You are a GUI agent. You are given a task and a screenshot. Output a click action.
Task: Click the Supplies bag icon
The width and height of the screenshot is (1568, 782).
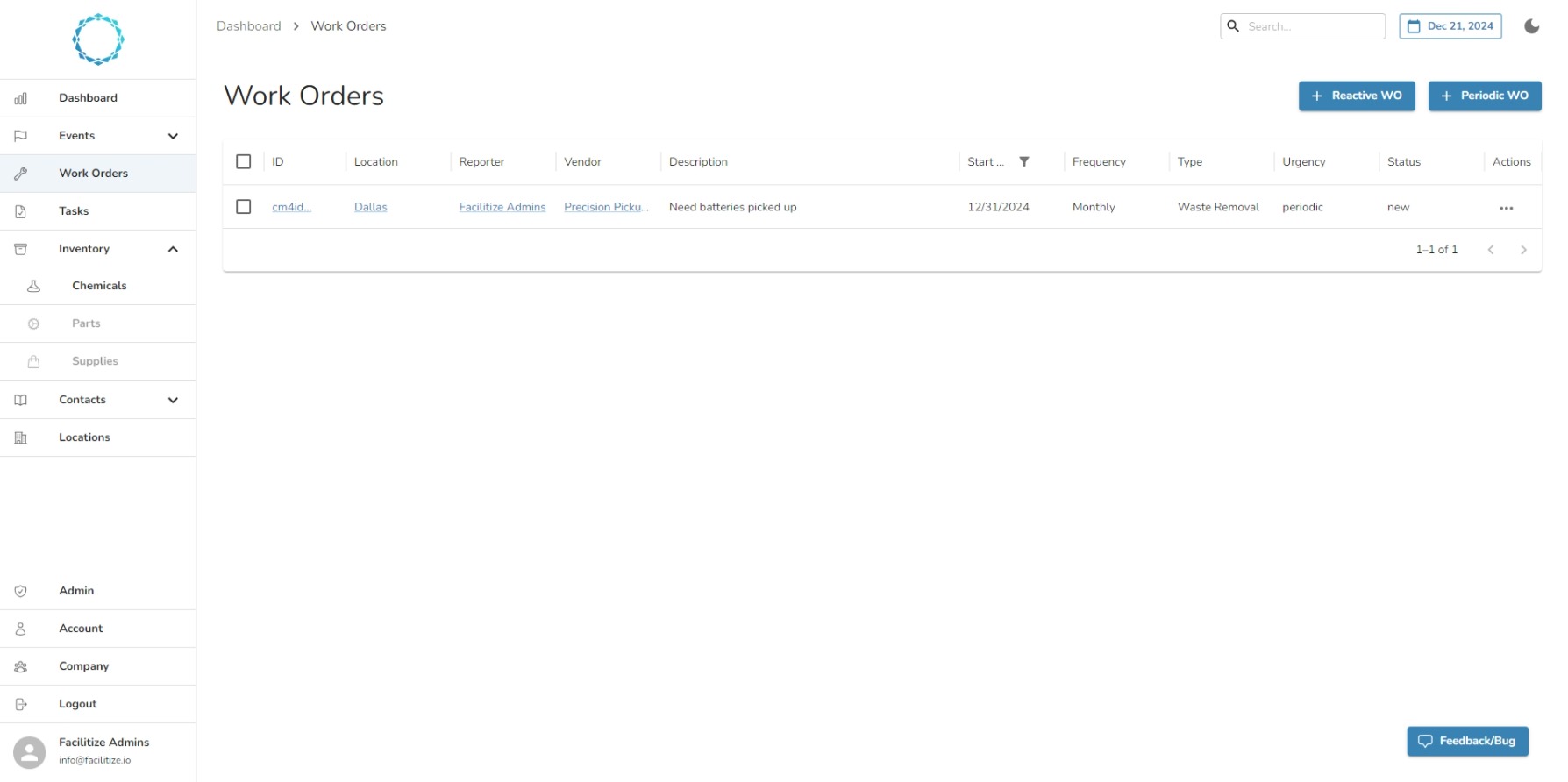[x=34, y=361]
